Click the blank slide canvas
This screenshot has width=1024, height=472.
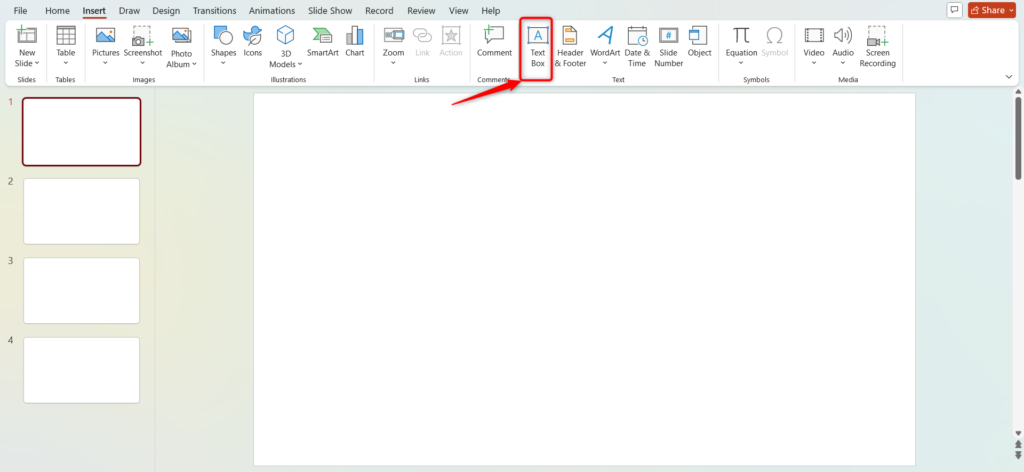coord(584,278)
